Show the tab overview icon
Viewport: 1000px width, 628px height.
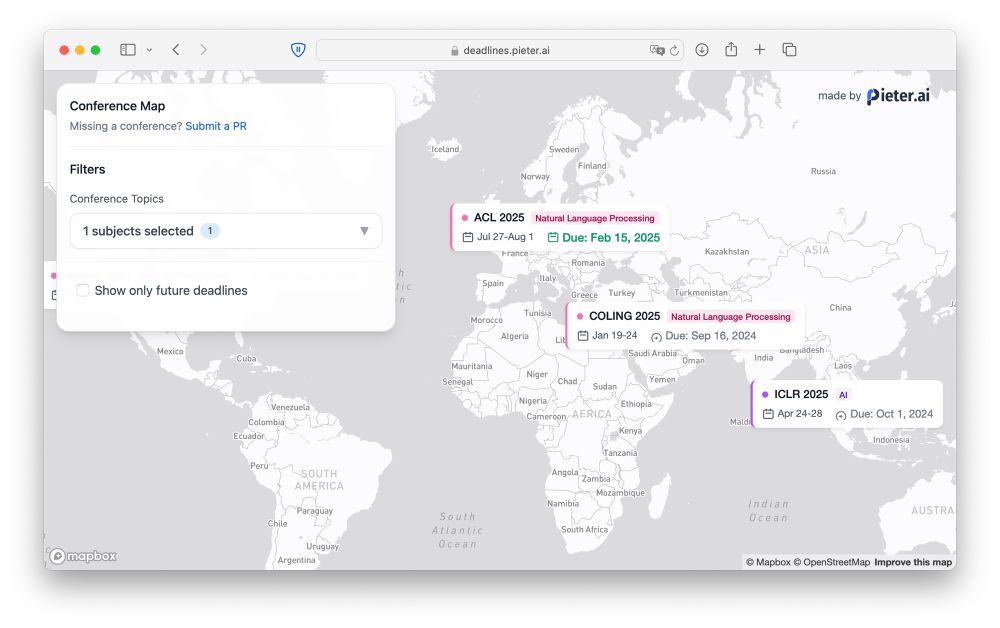click(x=790, y=50)
